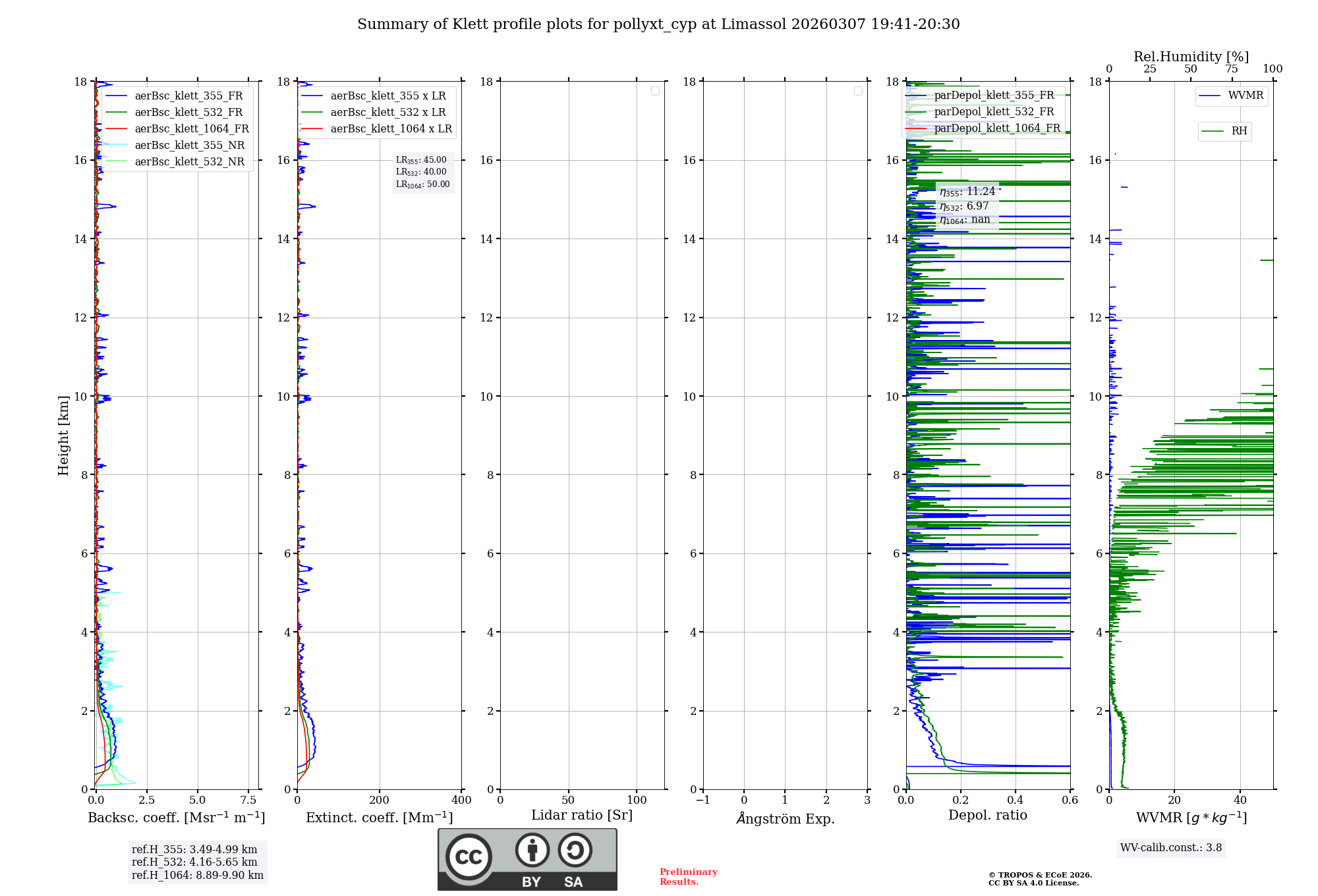This screenshot has height=896, width=1318.
Task: Click the WV-calib.const. label
Action: [1170, 848]
